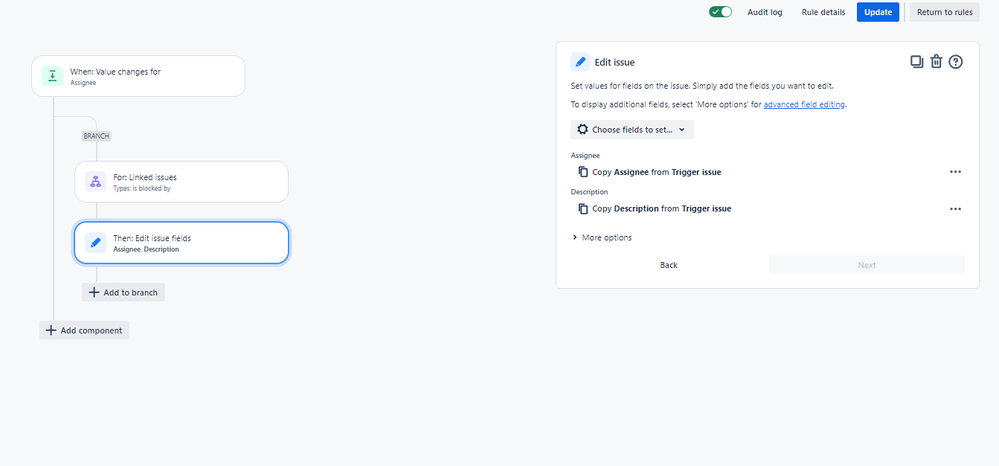This screenshot has height=466, width=999.
Task: Click the gear icon in Choose fields to set
Action: point(582,129)
